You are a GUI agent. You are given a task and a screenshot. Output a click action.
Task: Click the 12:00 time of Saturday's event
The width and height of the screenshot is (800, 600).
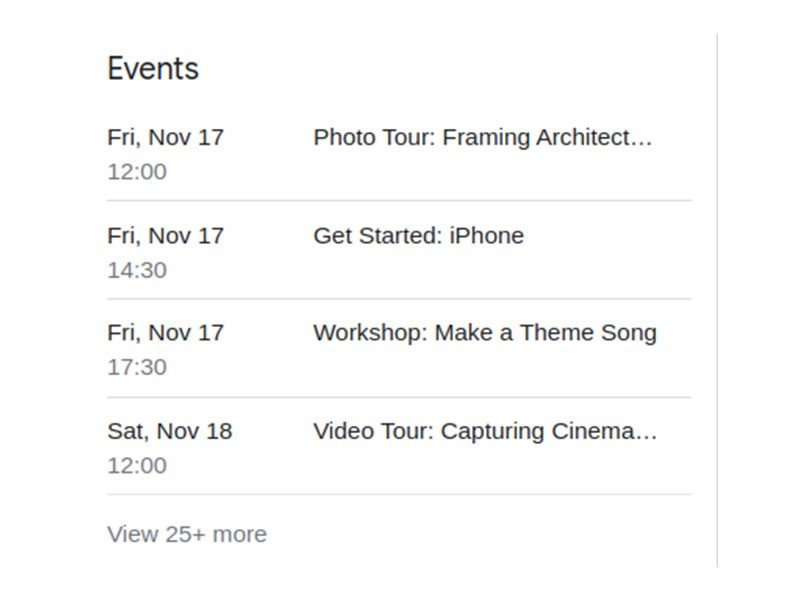[x=138, y=465]
